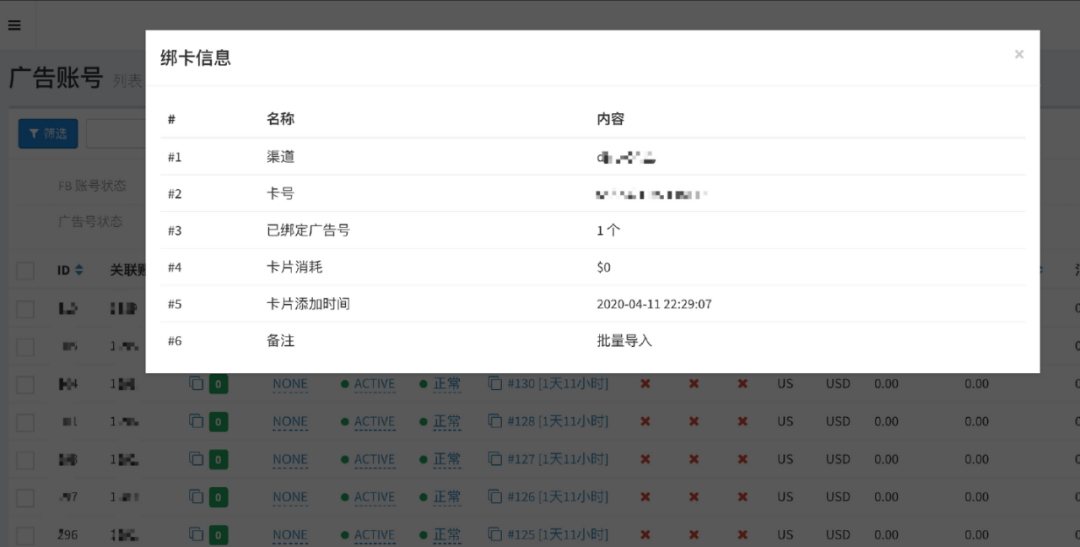Click the 正常 status in the #128 row
Viewport: 1080px width, 547px height.
(x=447, y=422)
